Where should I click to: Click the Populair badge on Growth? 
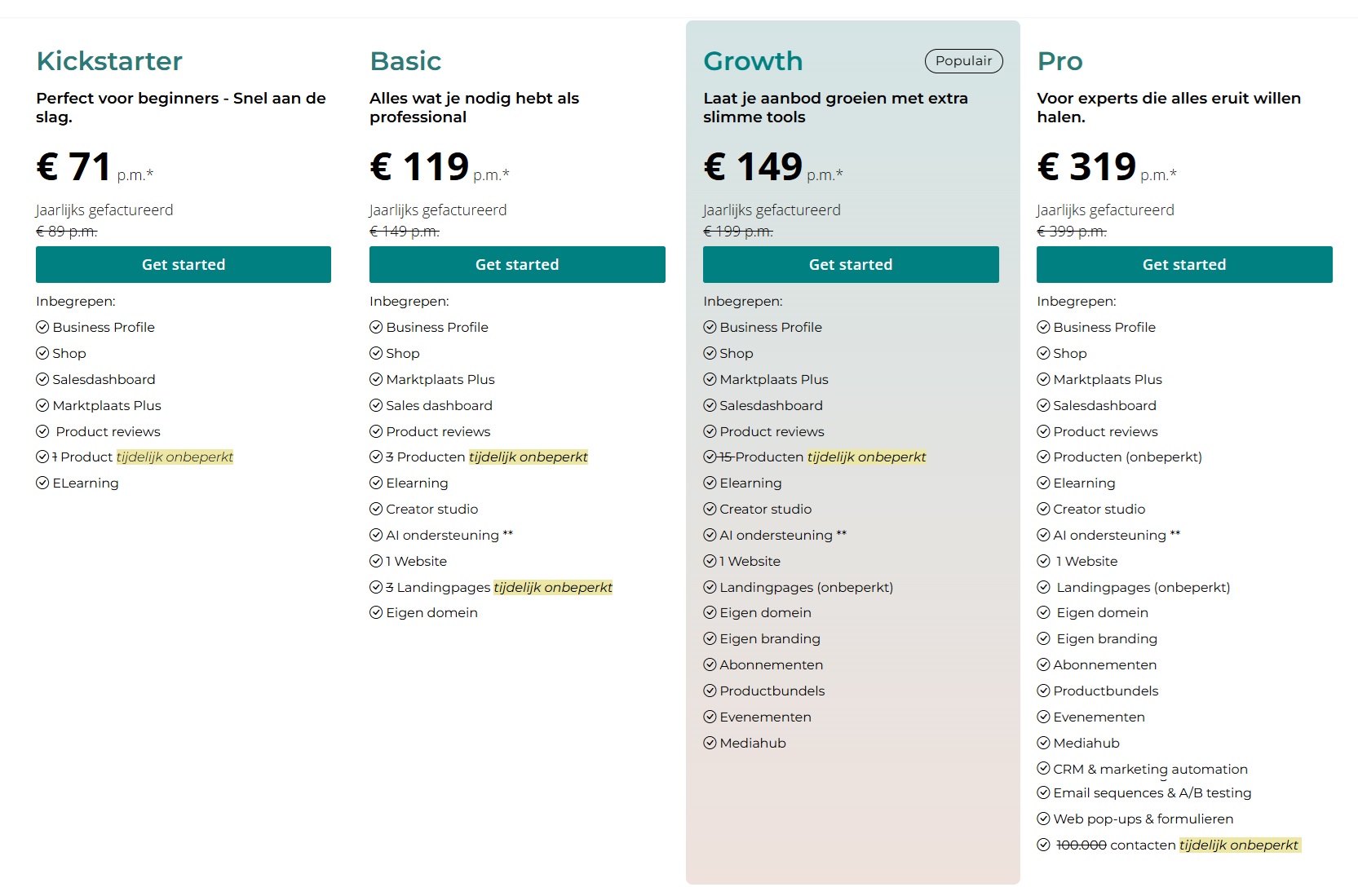pyautogui.click(x=963, y=61)
